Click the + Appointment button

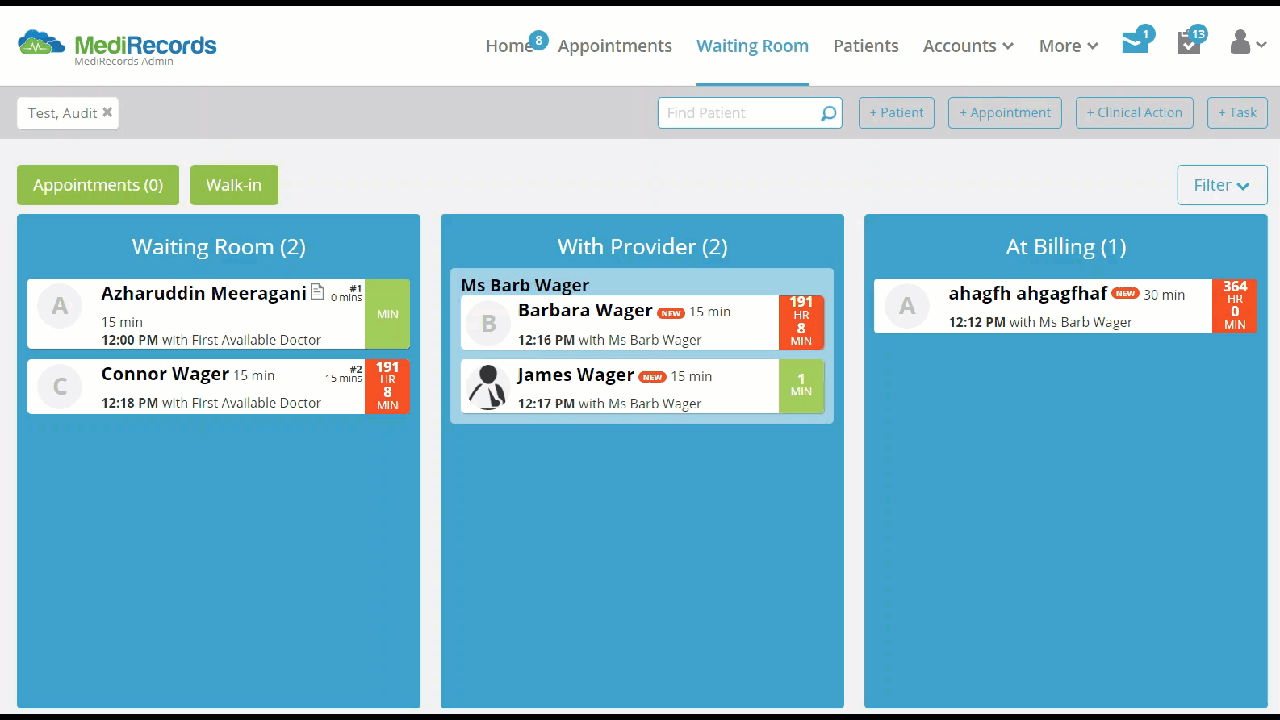1005,113
